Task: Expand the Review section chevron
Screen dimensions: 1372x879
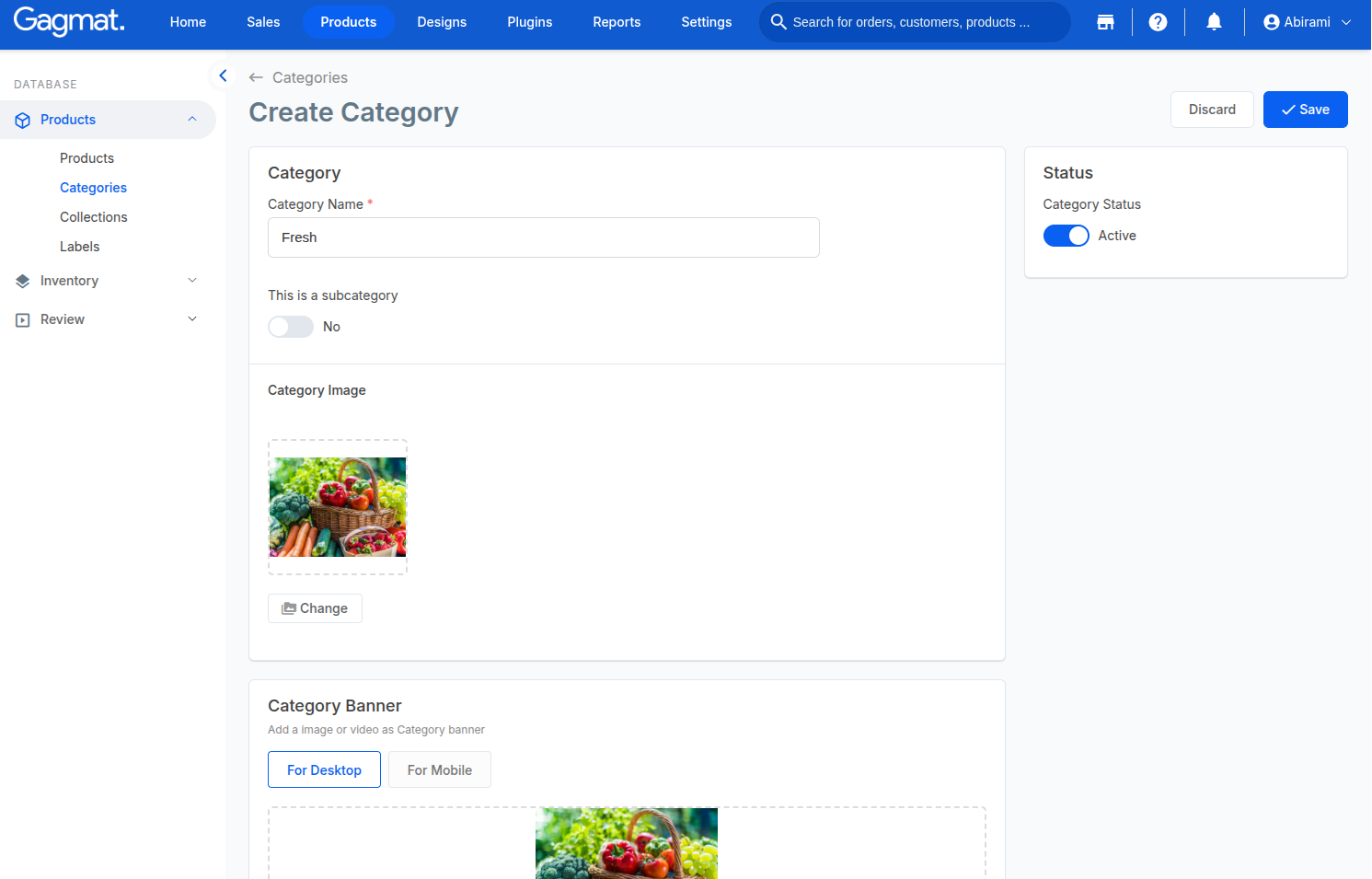Action: point(192,319)
